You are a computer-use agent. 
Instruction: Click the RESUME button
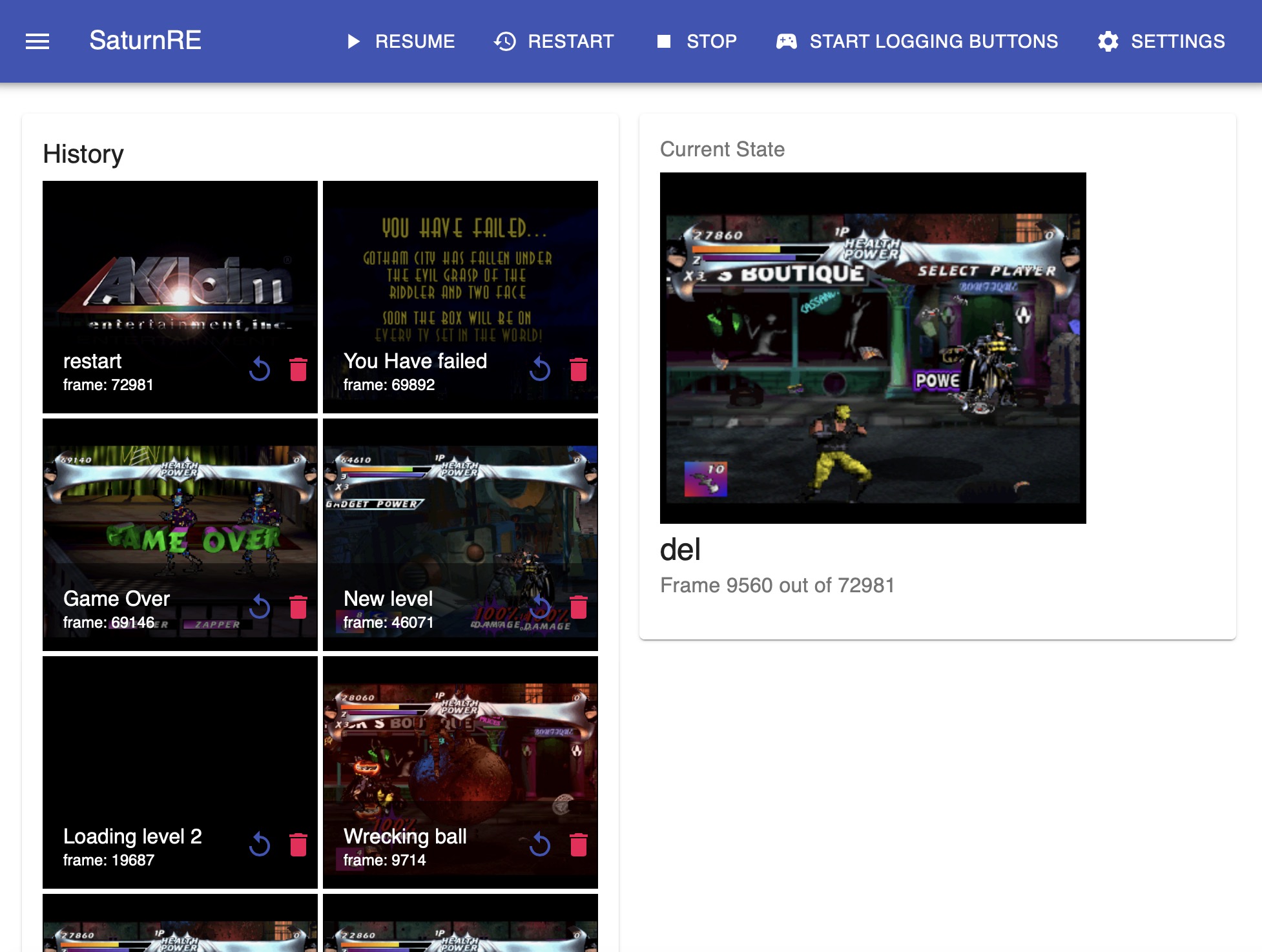click(x=400, y=41)
